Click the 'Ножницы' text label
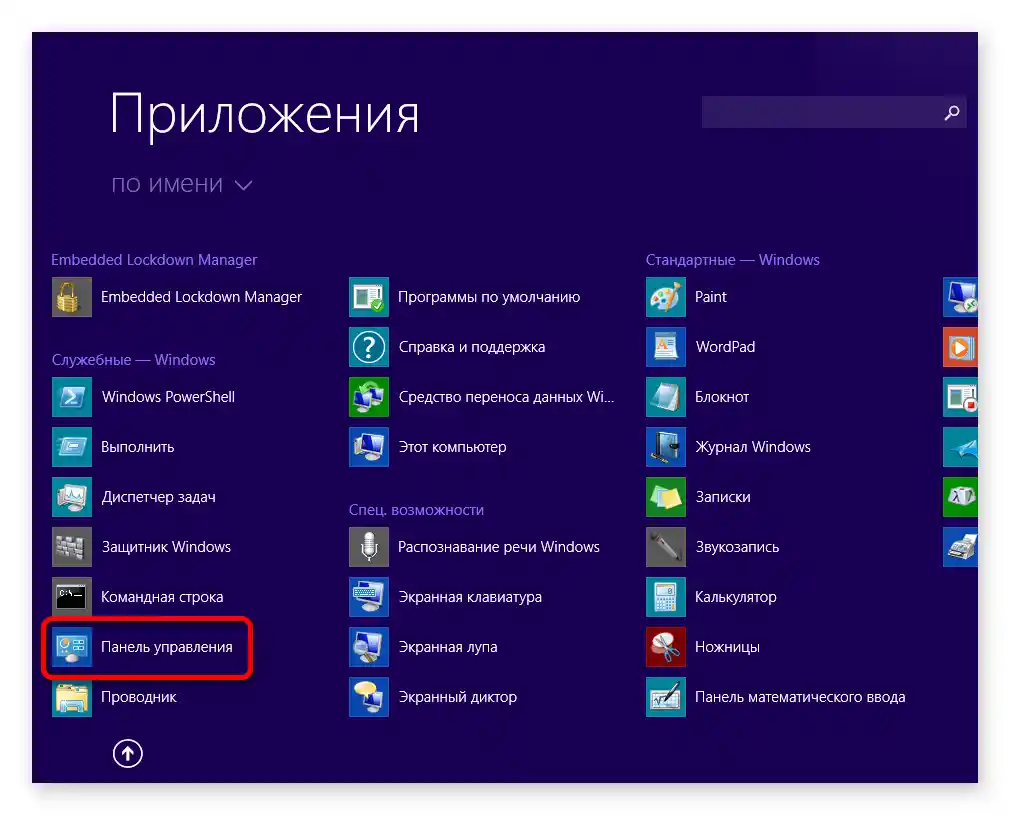 point(727,647)
